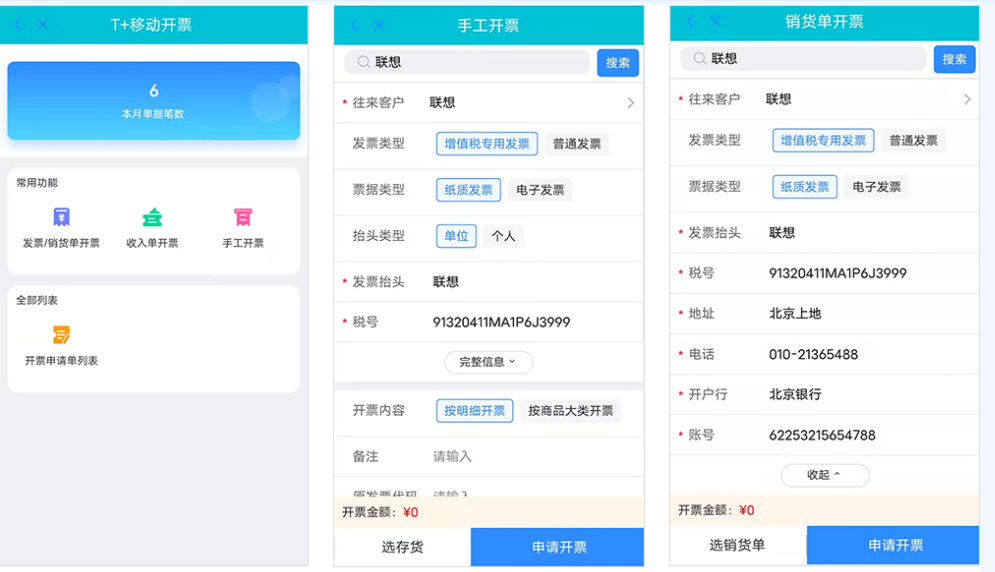Go back in 手工开票 header

click(354, 26)
